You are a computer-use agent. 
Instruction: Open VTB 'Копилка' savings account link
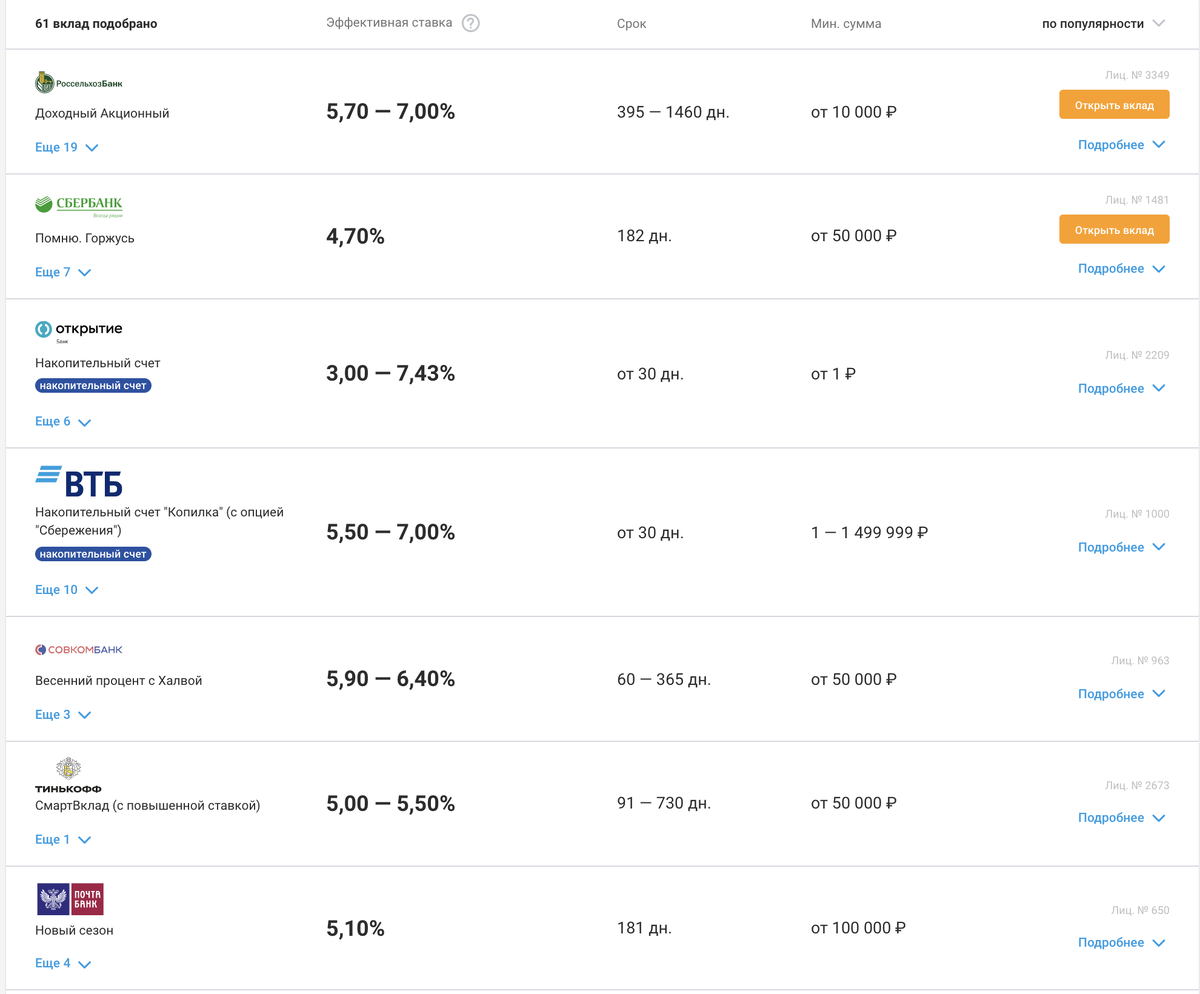[x=160, y=521]
